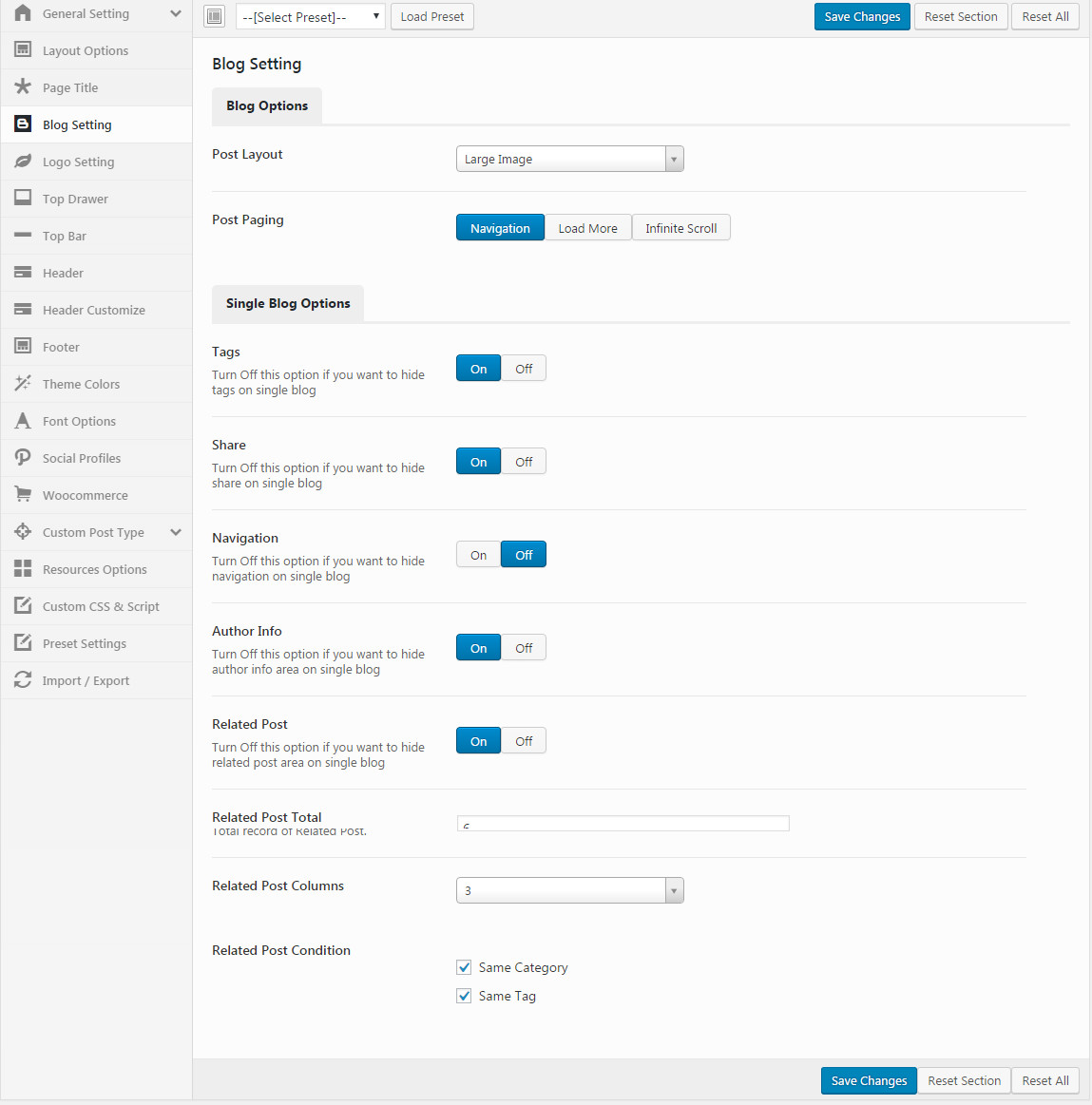Click the Social Profiles pinterest icon

(x=23, y=457)
